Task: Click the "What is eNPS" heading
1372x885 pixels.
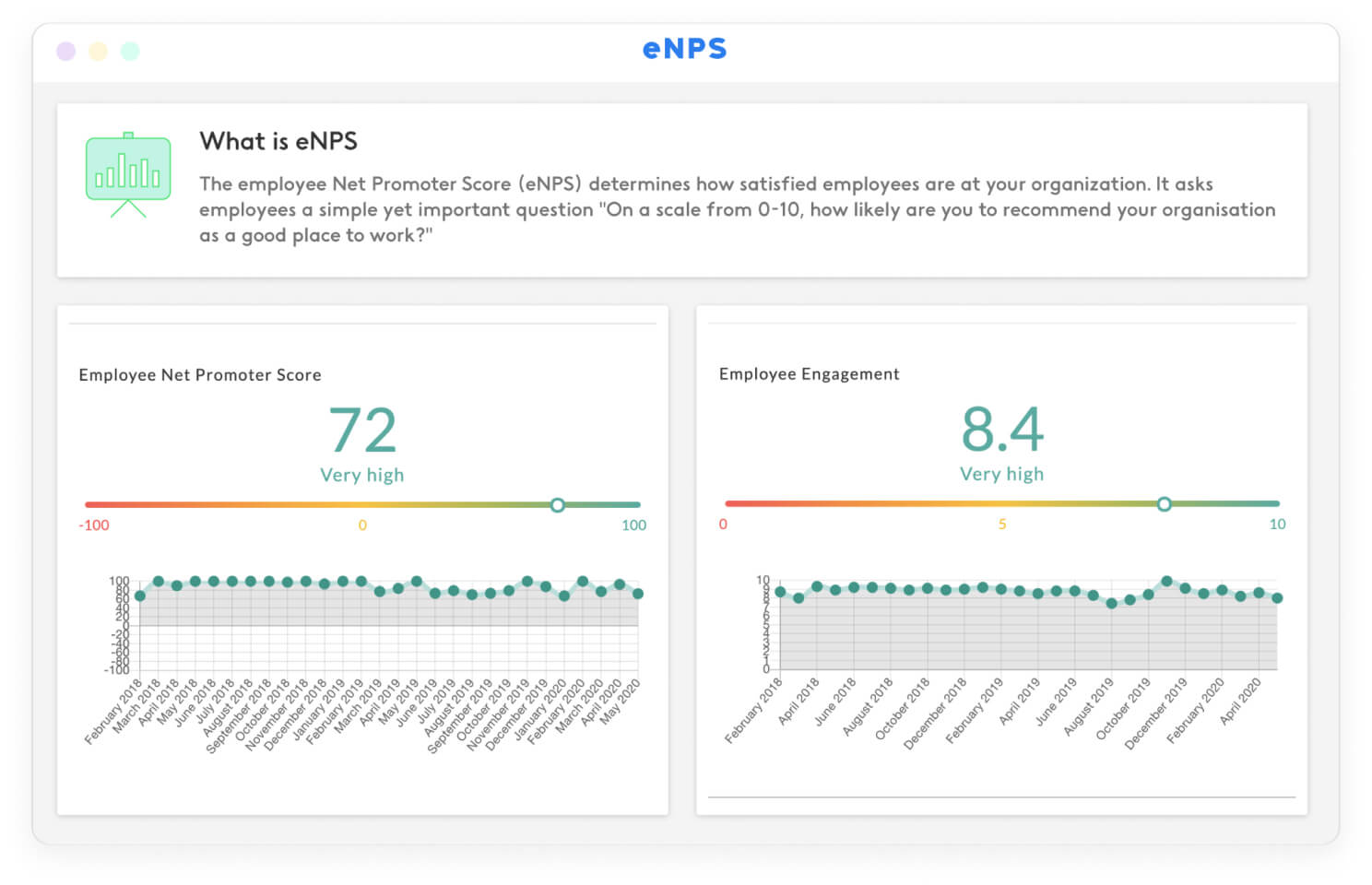Action: pos(278,141)
